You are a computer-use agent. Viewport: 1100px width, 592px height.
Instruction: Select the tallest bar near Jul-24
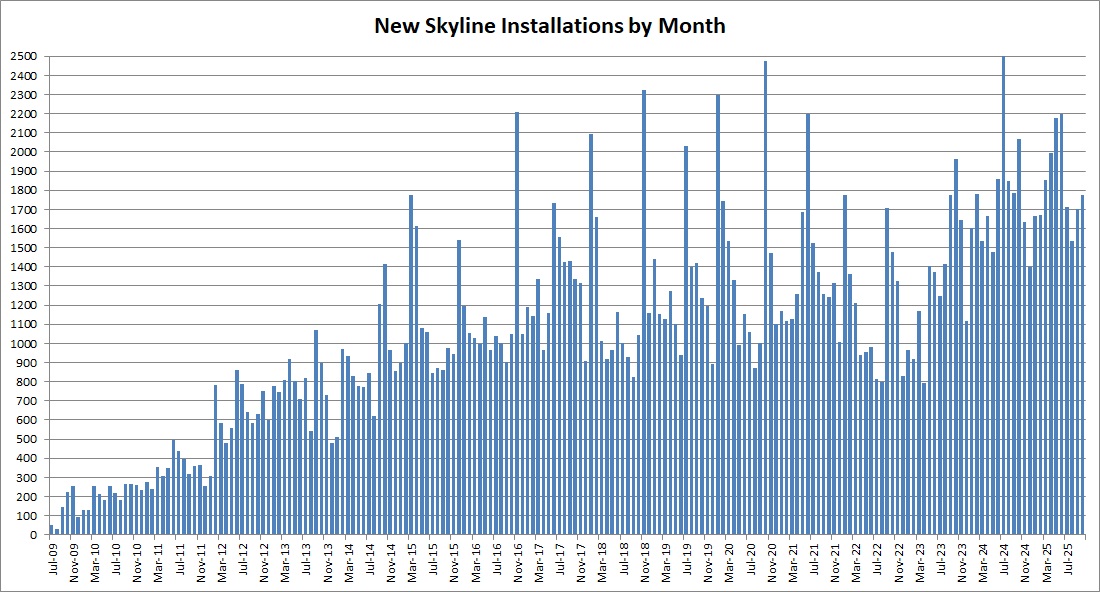click(x=1001, y=300)
